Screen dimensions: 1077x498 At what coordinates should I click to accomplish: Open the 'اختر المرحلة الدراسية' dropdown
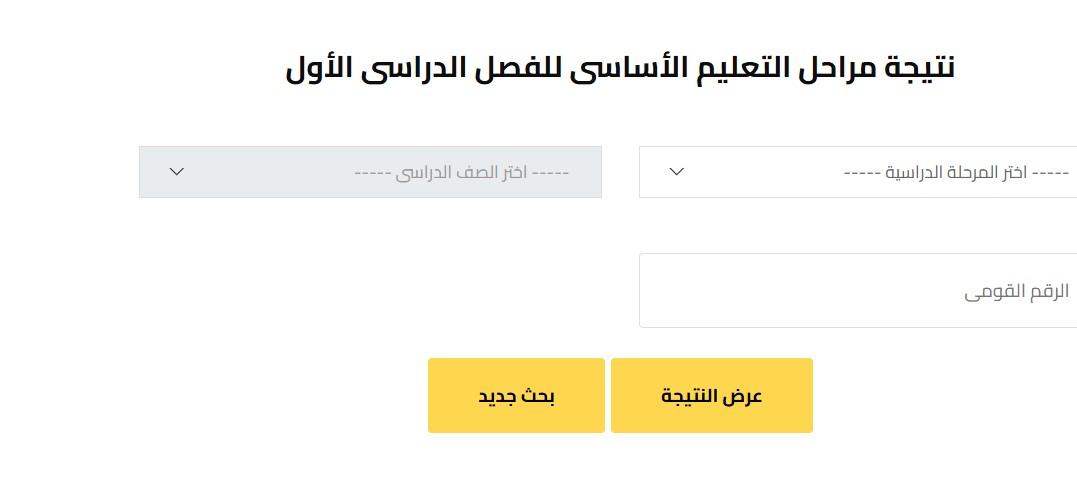(x=858, y=171)
